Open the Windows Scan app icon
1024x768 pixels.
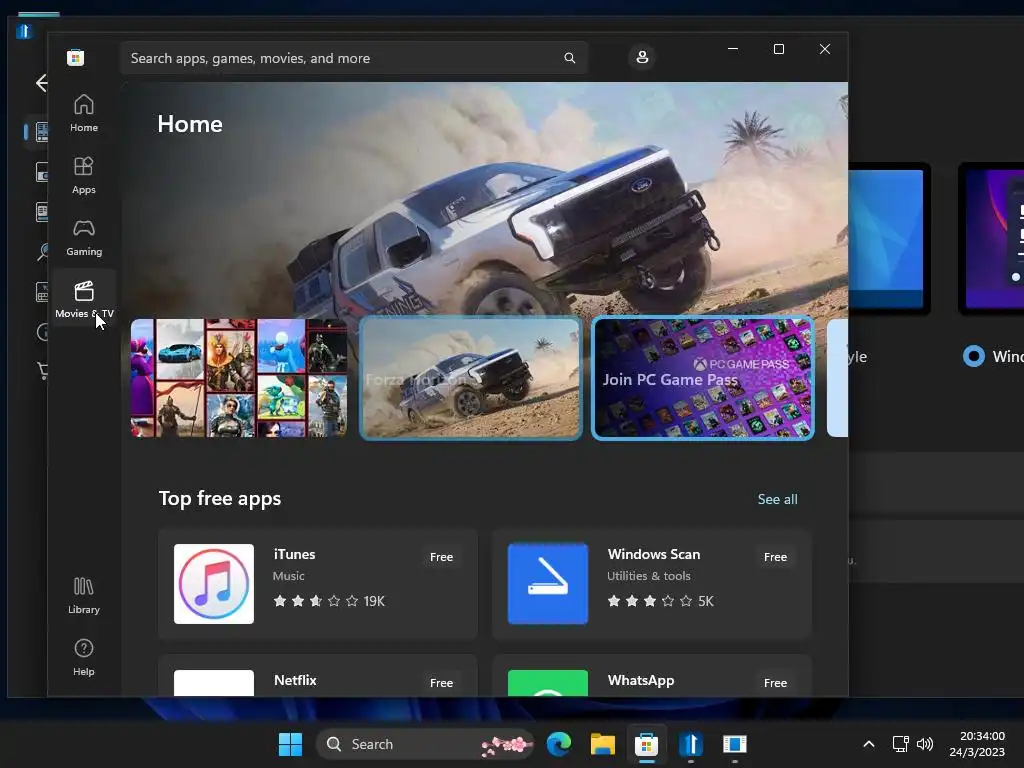[548, 584]
